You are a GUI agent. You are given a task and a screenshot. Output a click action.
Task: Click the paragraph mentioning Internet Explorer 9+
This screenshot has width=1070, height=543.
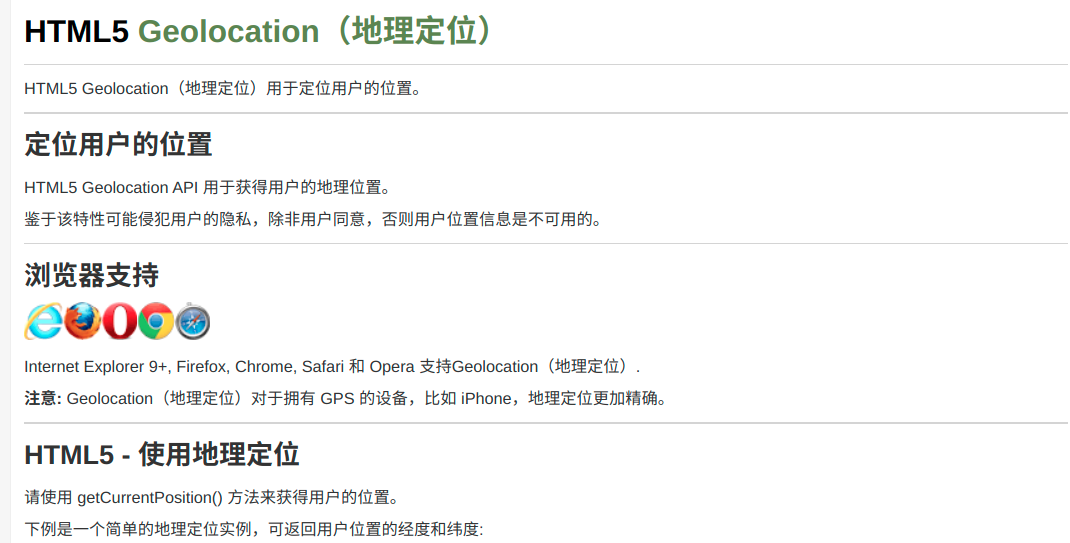pos(332,366)
